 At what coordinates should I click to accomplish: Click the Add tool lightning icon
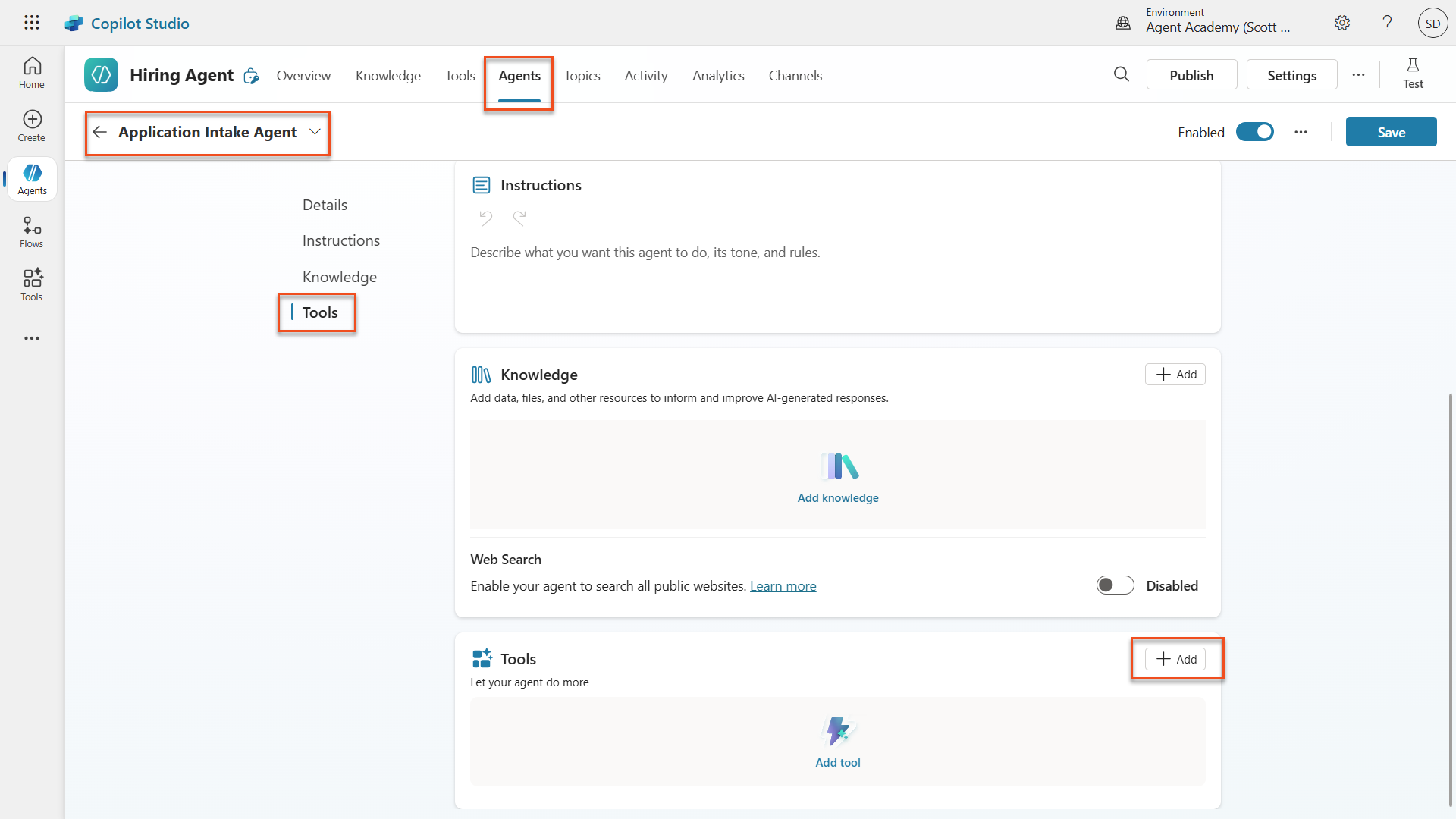(x=837, y=731)
